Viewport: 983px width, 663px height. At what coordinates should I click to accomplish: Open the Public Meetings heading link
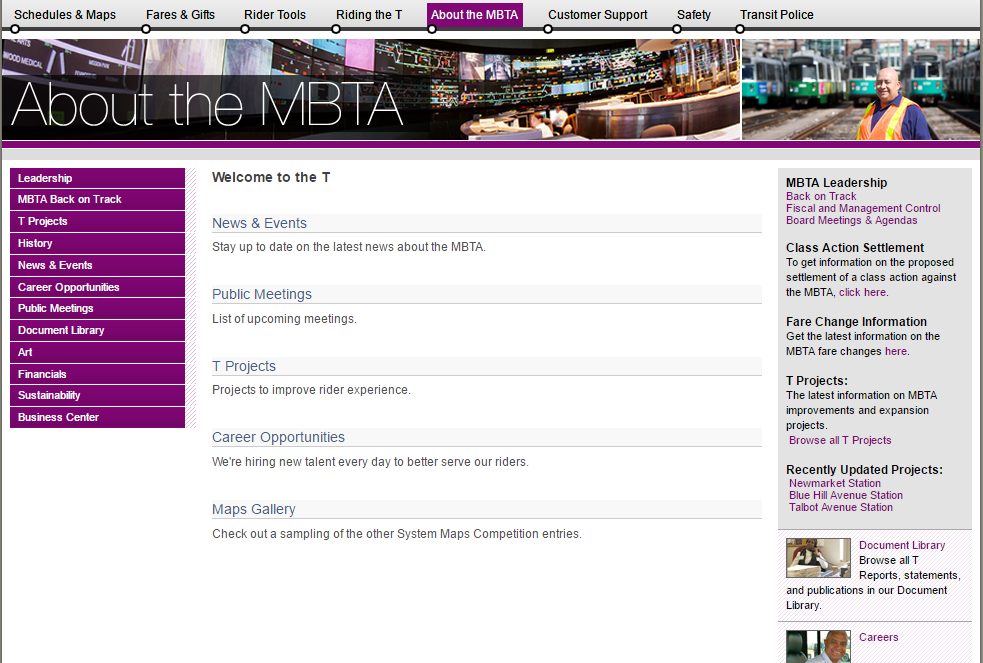(261, 295)
